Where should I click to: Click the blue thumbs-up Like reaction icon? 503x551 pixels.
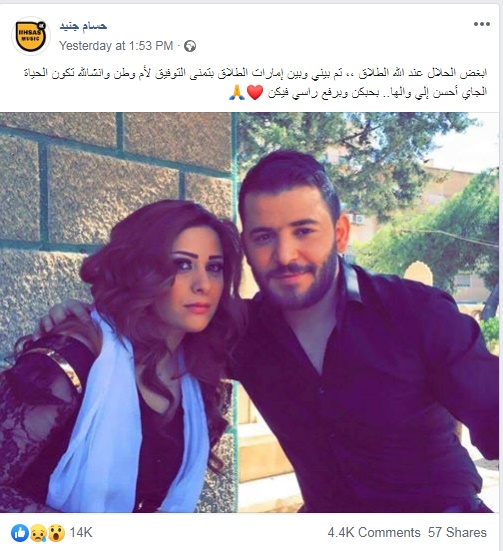point(20,533)
